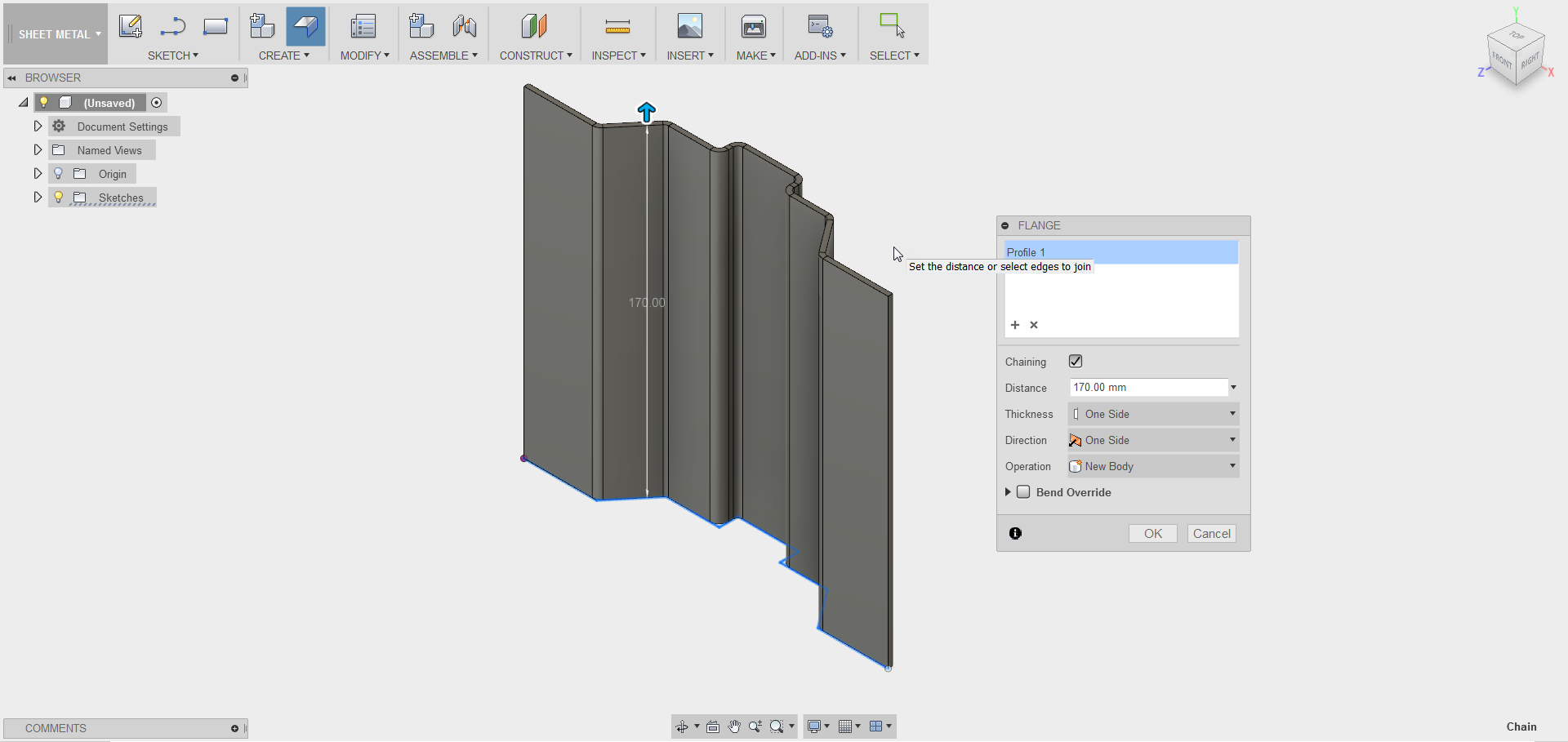Click the Flange tool icon in Create
The width and height of the screenshot is (1568, 742).
[x=305, y=27]
